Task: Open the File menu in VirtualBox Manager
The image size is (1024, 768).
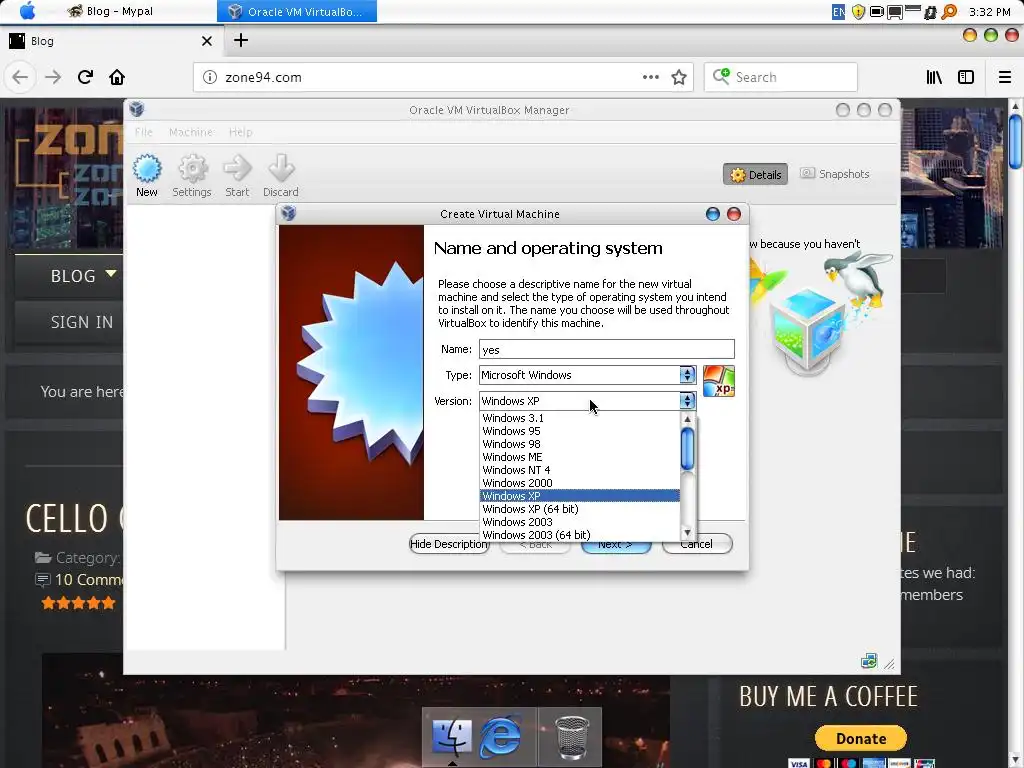Action: [x=144, y=132]
